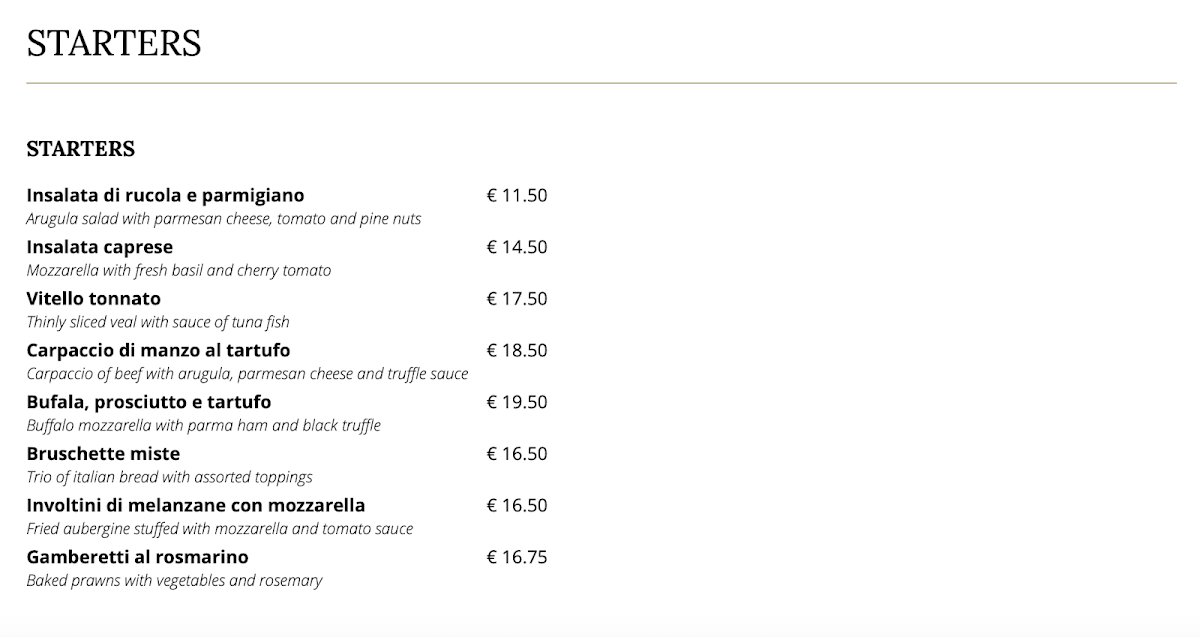Select the Vitello tonnato dish

tap(94, 299)
